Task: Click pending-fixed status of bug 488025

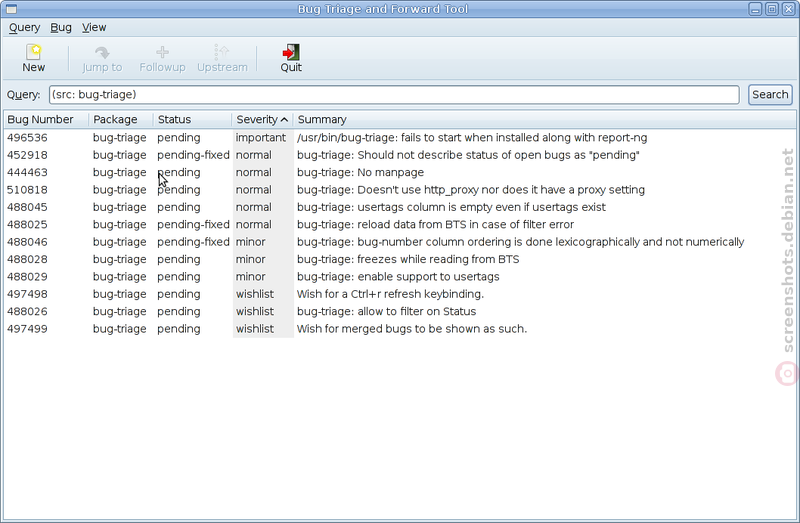Action: coord(193,225)
